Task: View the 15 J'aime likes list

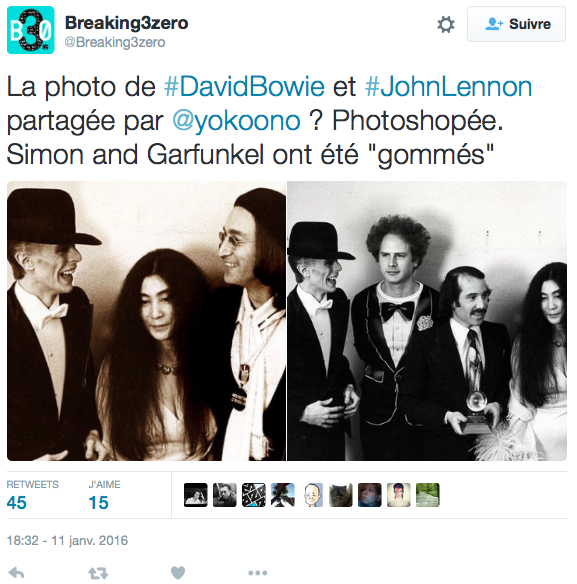Action: click(x=104, y=495)
